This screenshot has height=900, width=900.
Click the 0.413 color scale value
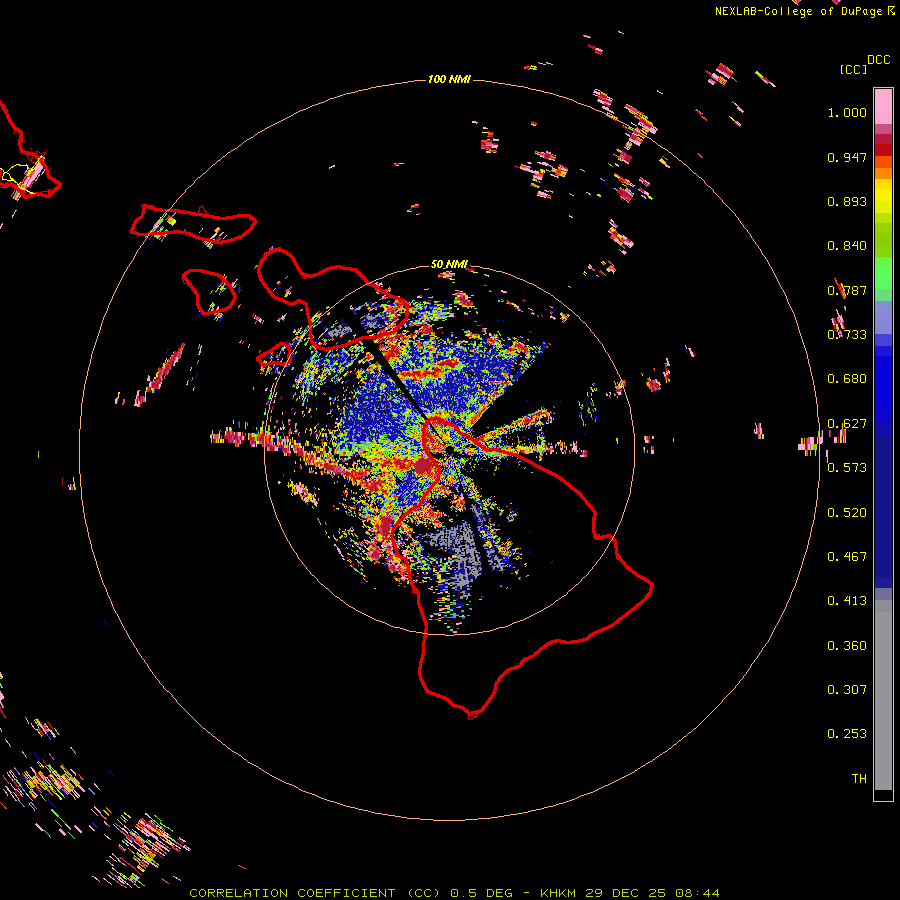[x=847, y=601]
